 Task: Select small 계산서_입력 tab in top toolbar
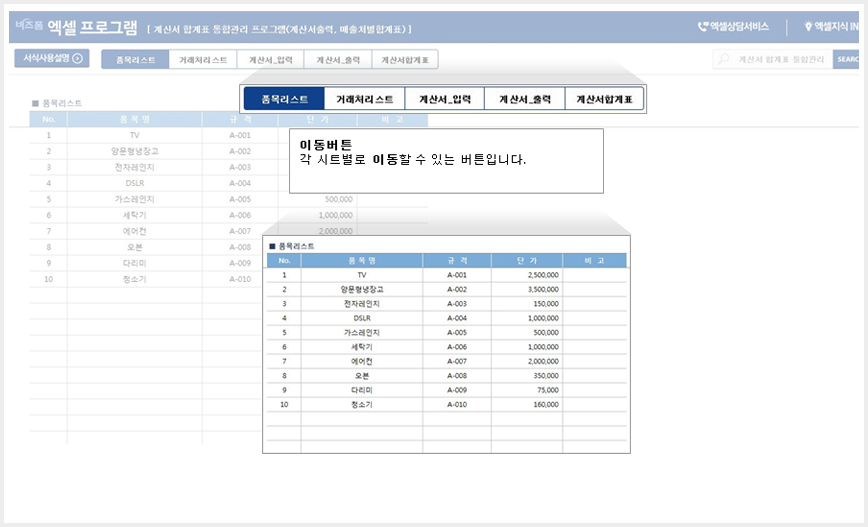[x=270, y=60]
